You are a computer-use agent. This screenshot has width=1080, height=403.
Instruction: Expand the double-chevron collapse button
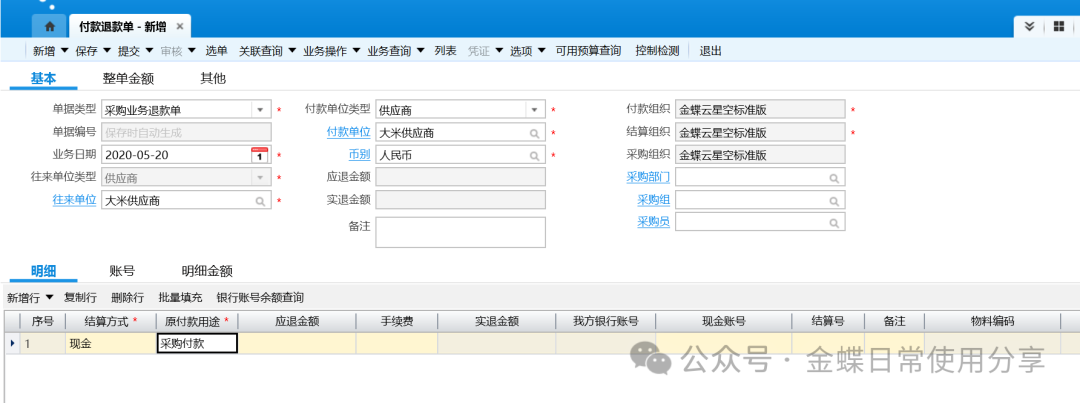click(x=1029, y=26)
